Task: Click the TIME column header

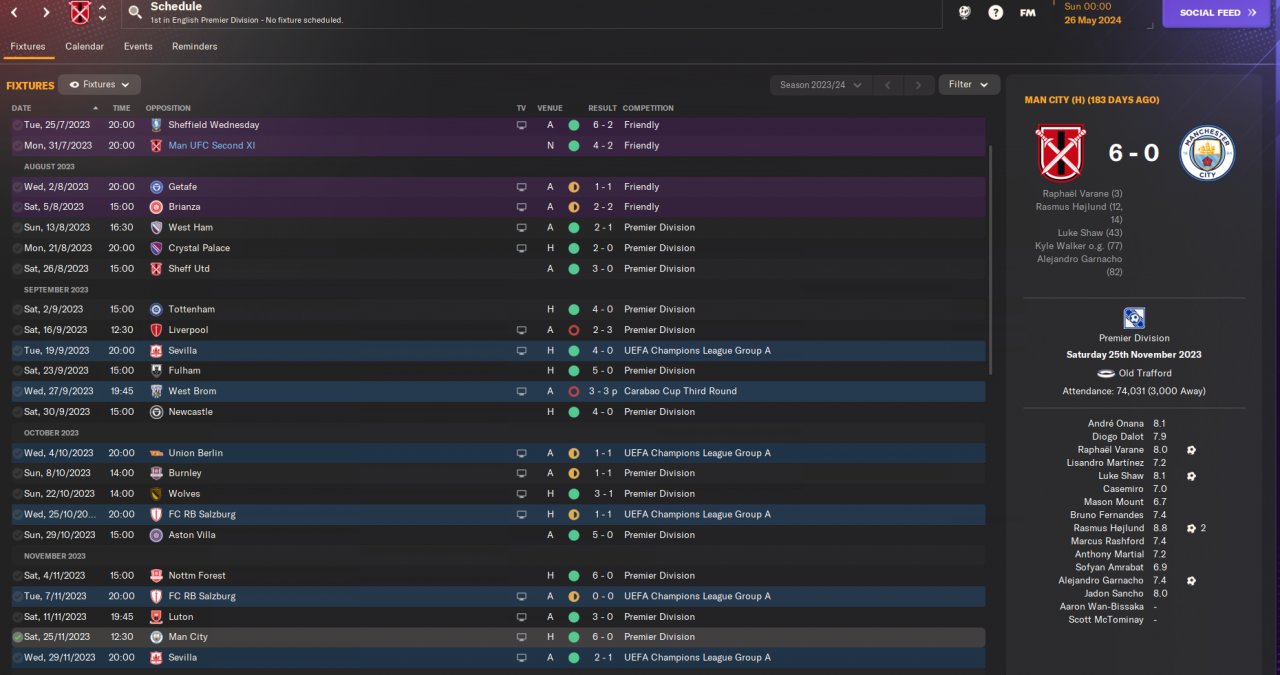Action: pyautogui.click(x=121, y=108)
